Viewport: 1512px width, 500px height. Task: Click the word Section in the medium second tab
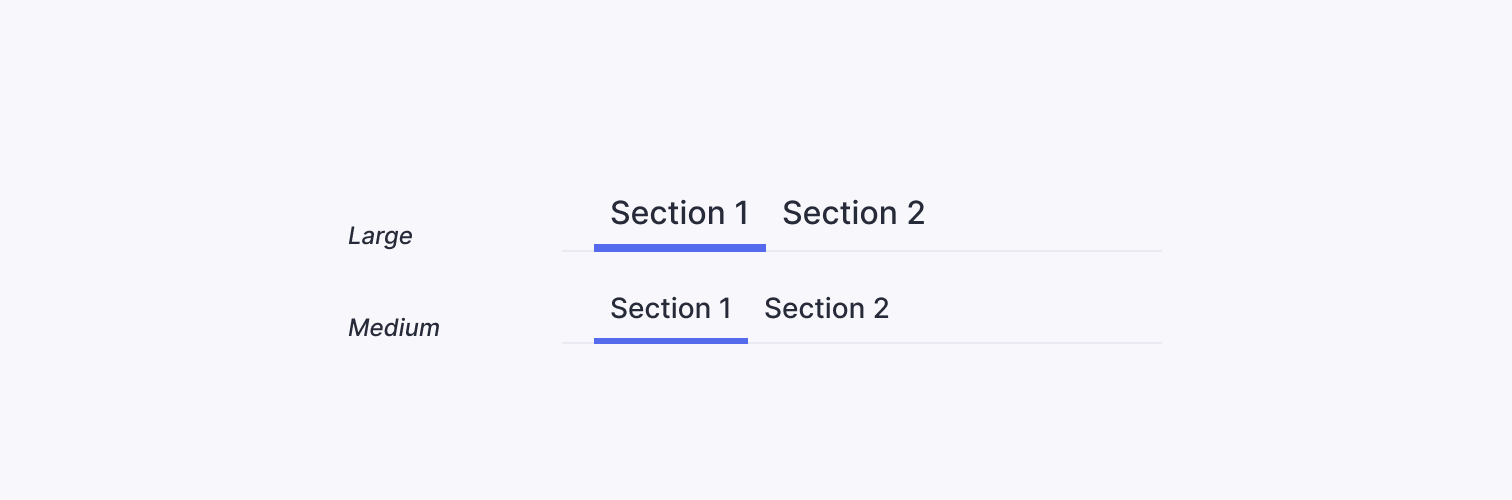814,308
